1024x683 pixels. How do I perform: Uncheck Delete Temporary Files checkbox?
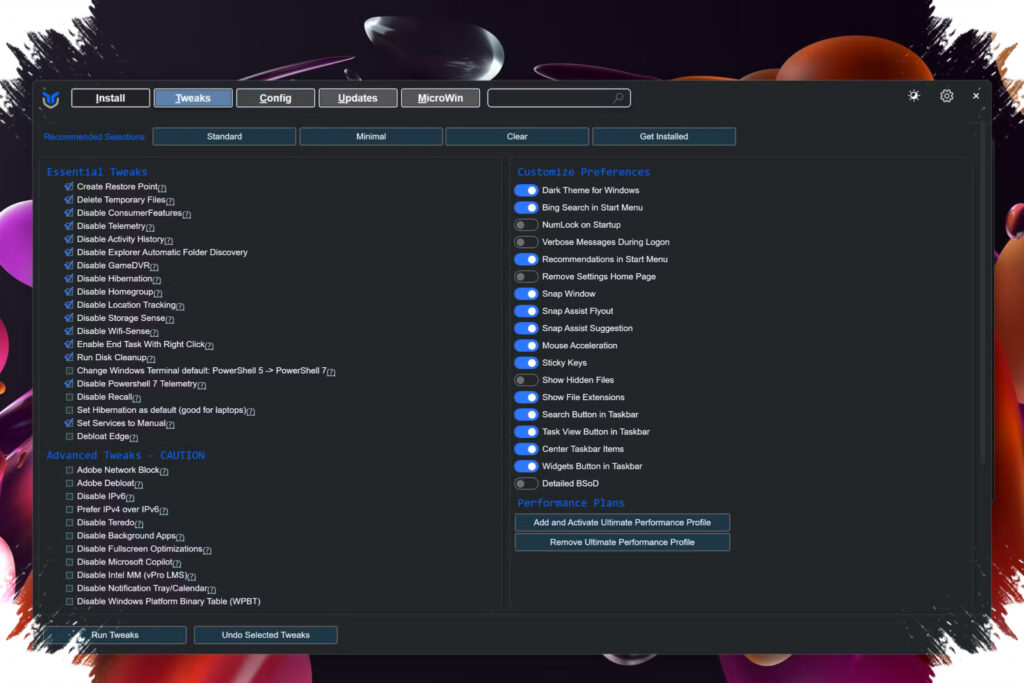click(69, 200)
